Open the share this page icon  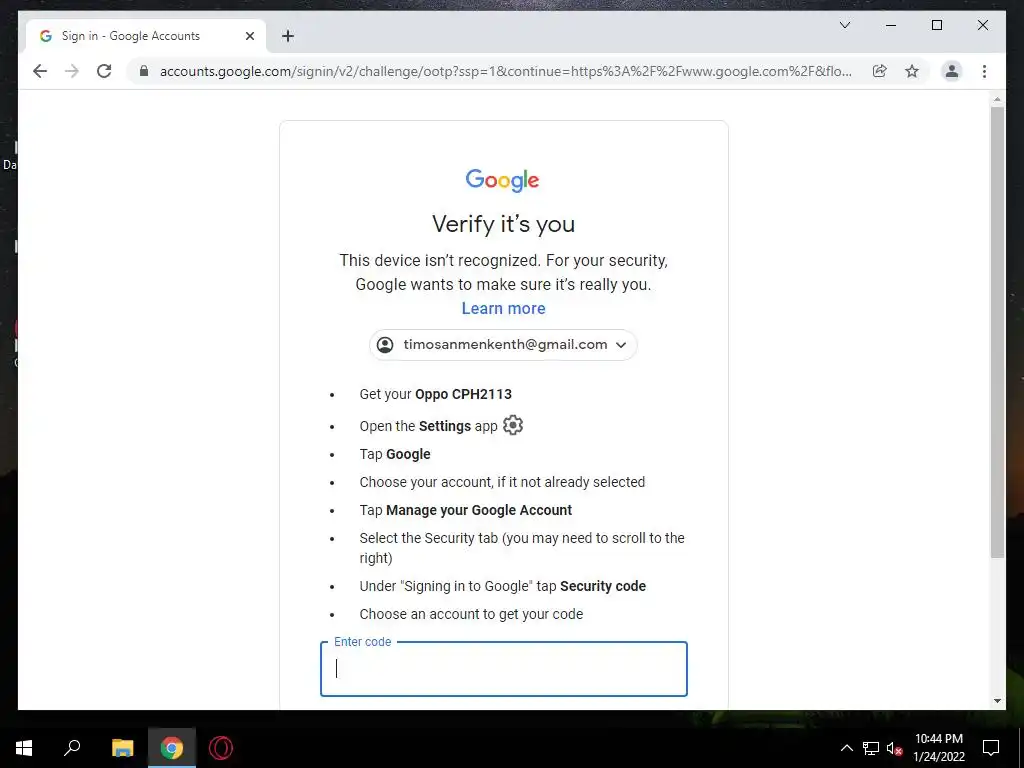(880, 71)
